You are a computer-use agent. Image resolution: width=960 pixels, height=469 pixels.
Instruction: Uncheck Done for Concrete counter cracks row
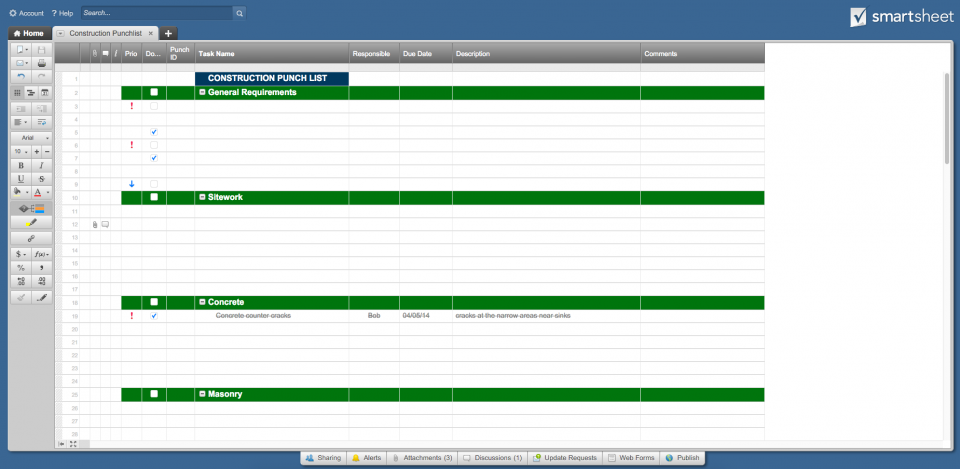154,315
